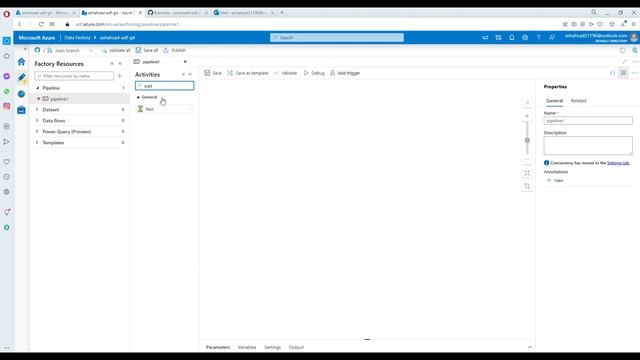Click Debug on the pipeline toolbar

tap(314, 73)
